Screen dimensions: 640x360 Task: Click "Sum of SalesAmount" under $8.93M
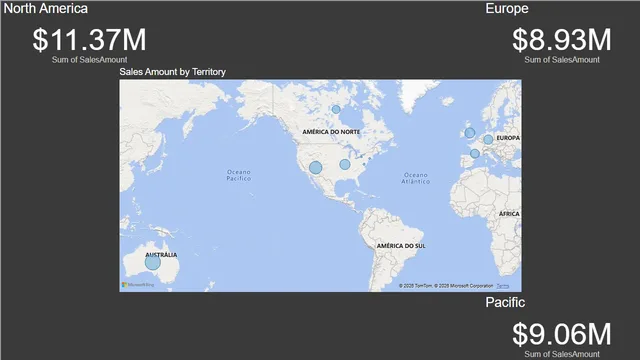(x=562, y=60)
